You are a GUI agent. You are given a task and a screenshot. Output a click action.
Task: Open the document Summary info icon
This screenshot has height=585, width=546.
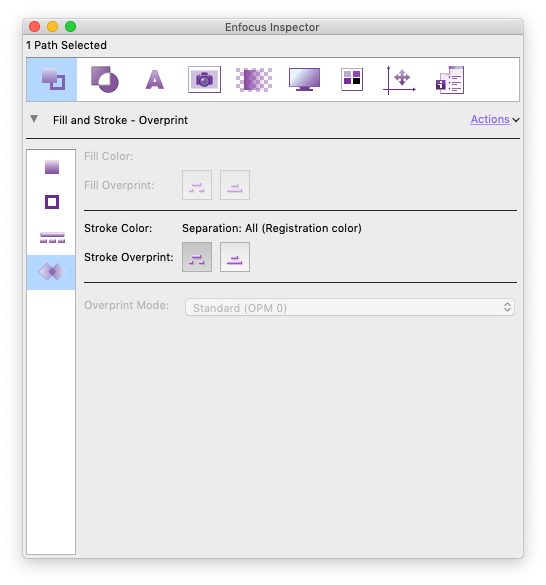point(450,80)
